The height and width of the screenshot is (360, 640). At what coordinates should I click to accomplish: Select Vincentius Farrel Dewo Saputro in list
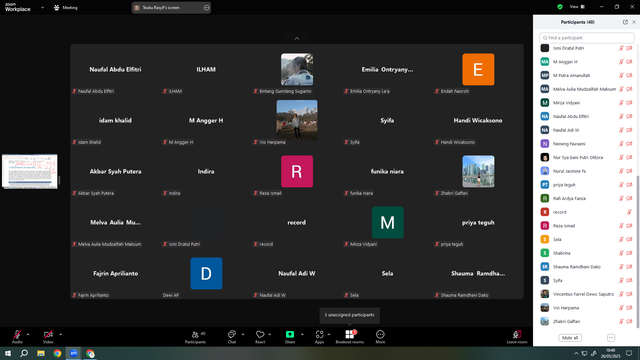tap(586, 294)
